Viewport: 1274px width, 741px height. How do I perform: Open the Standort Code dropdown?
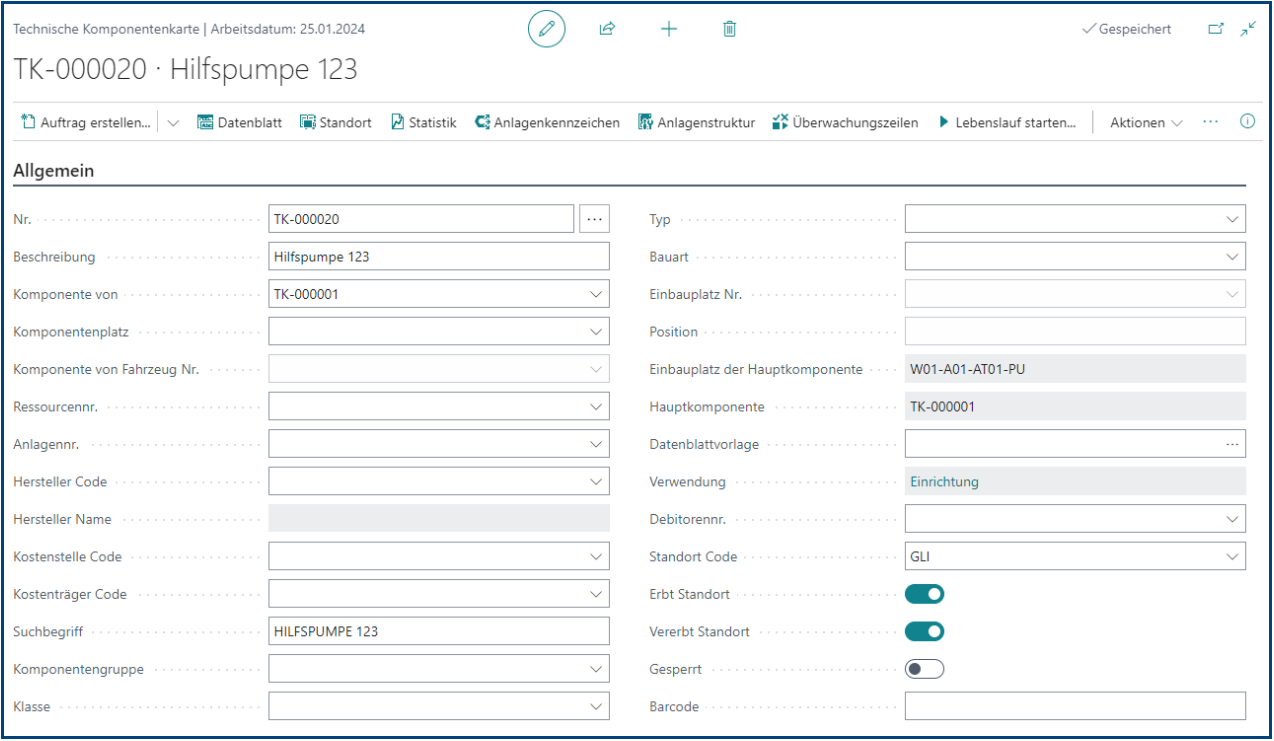tap(1232, 556)
